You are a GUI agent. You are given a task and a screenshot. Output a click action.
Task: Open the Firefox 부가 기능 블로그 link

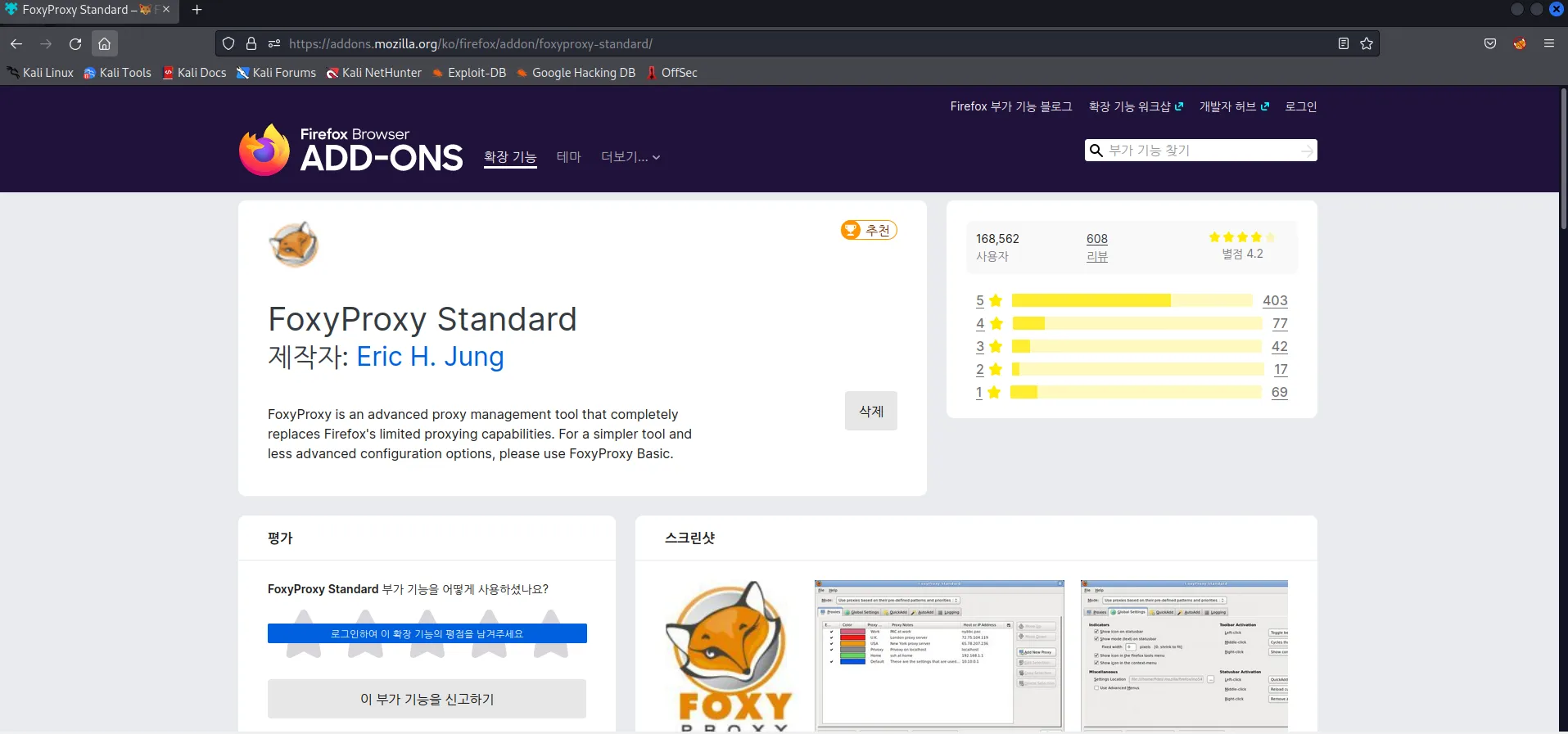tap(1011, 106)
